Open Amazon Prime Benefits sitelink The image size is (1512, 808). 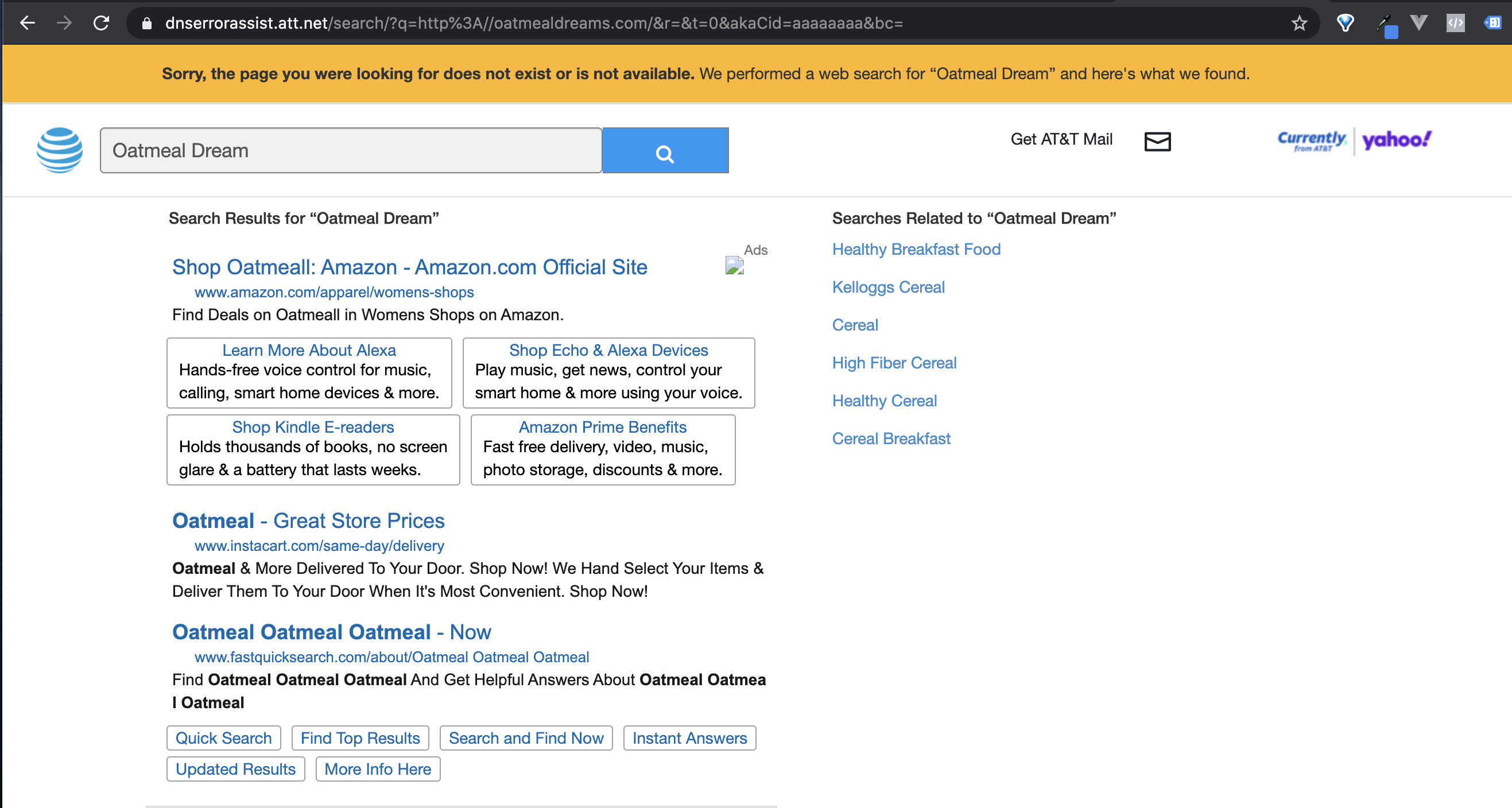[602, 427]
